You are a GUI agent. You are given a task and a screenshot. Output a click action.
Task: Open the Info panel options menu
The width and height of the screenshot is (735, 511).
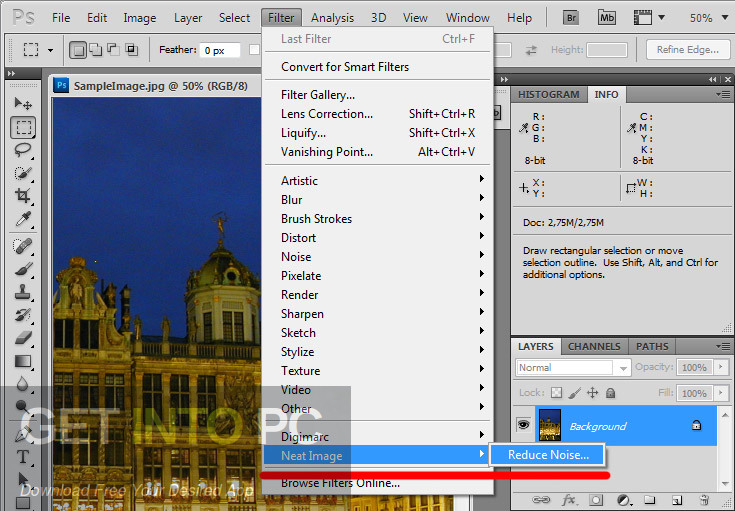(722, 95)
